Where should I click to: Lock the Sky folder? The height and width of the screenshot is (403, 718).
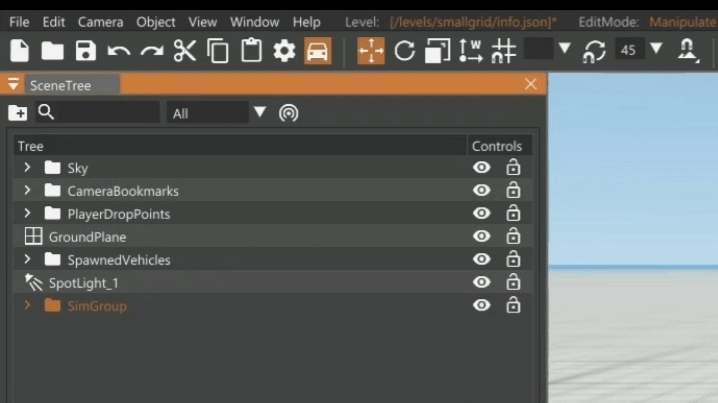coord(513,167)
